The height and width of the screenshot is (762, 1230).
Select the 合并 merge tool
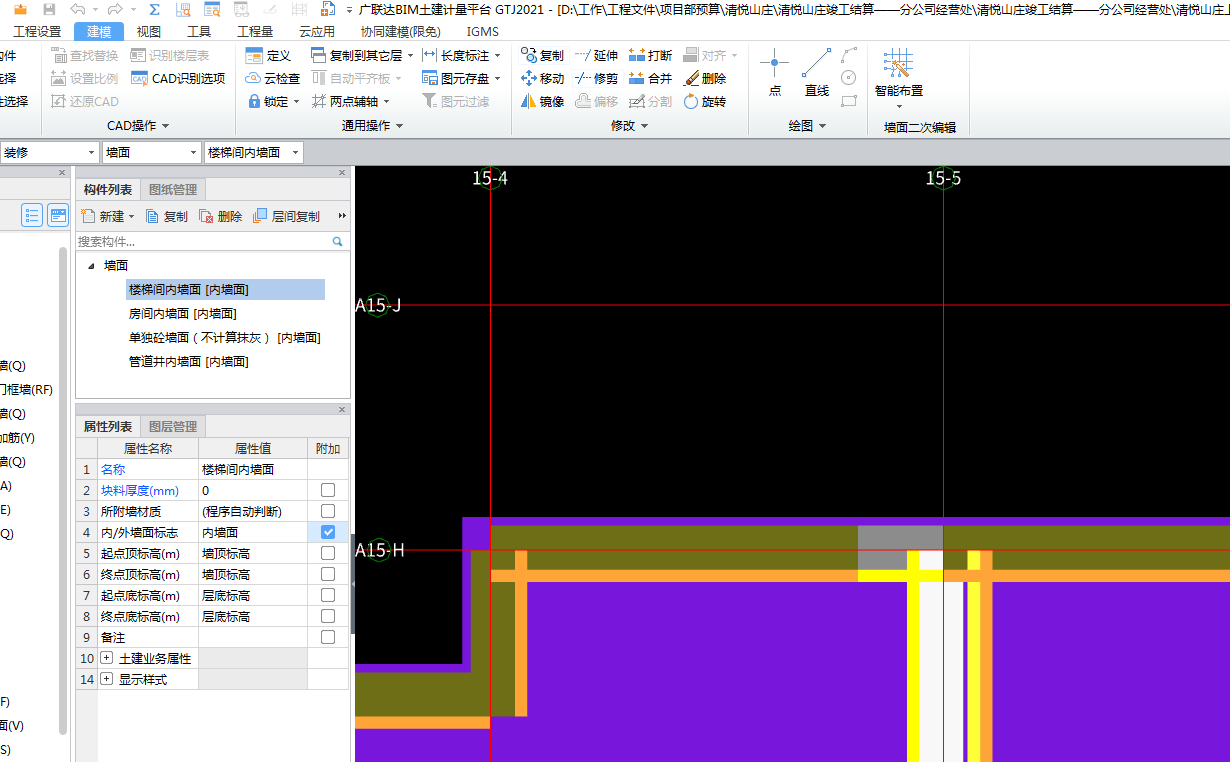tap(650, 78)
